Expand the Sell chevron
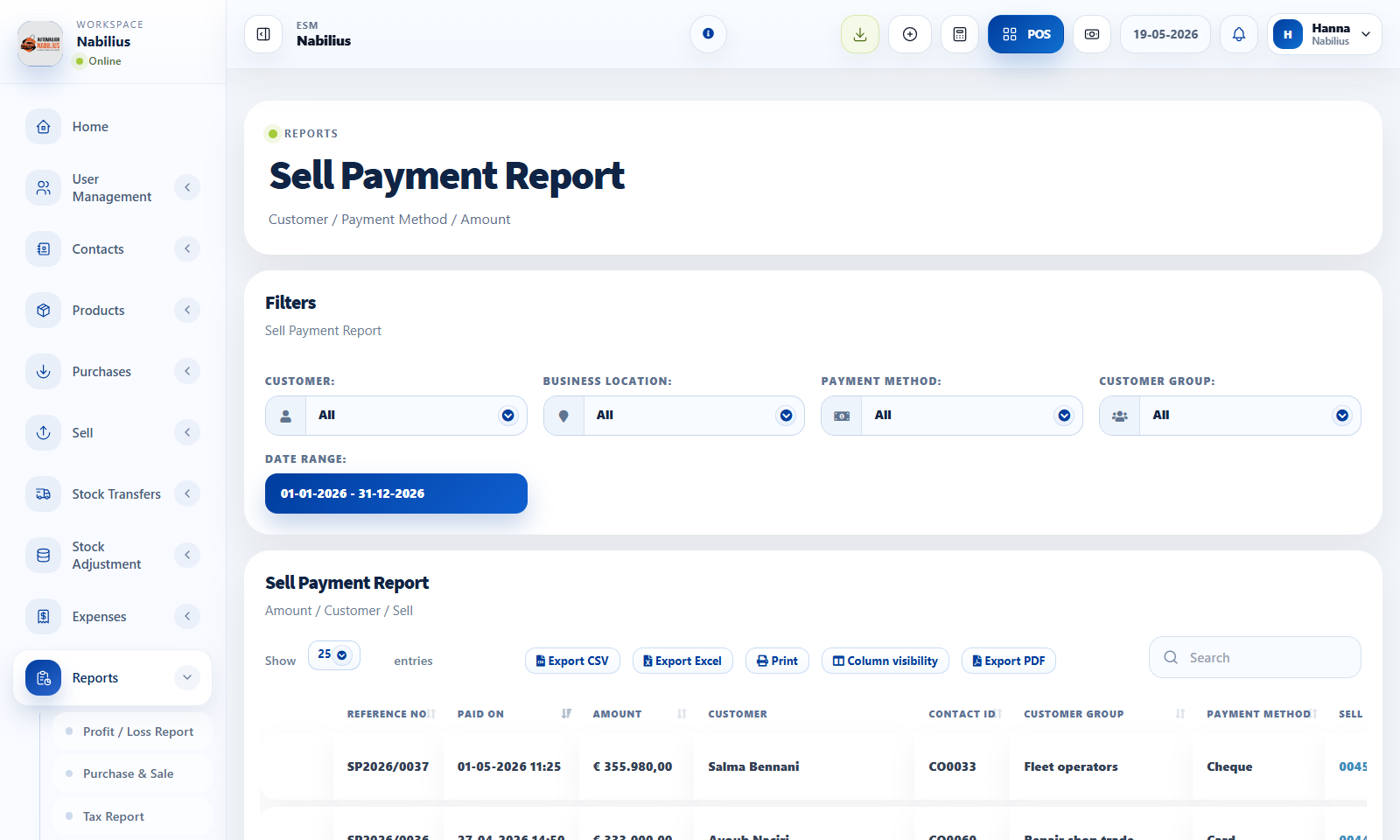1400x840 pixels. [x=187, y=432]
